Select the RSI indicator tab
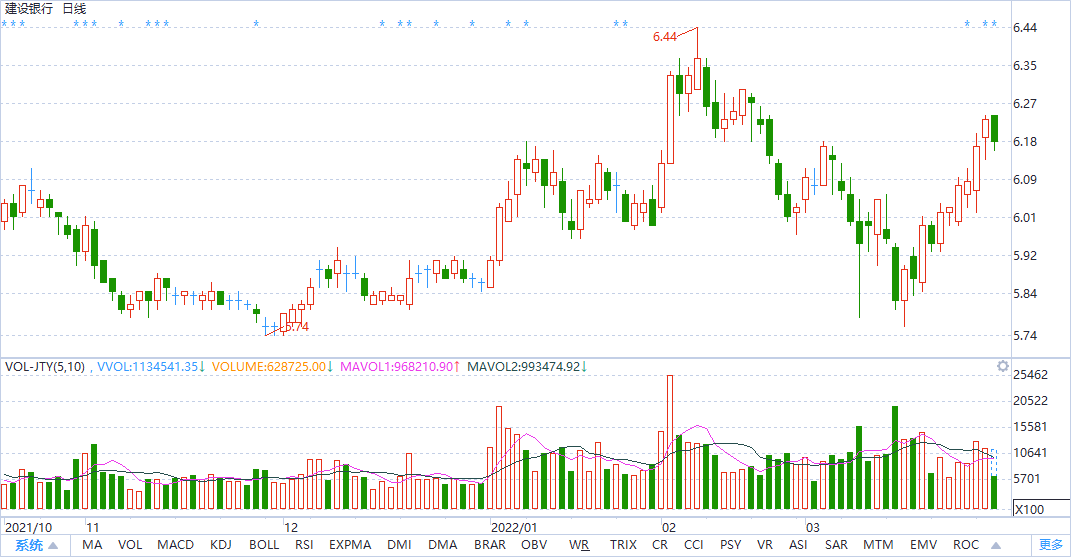The width and height of the screenshot is (1071, 557). pyautogui.click(x=304, y=545)
